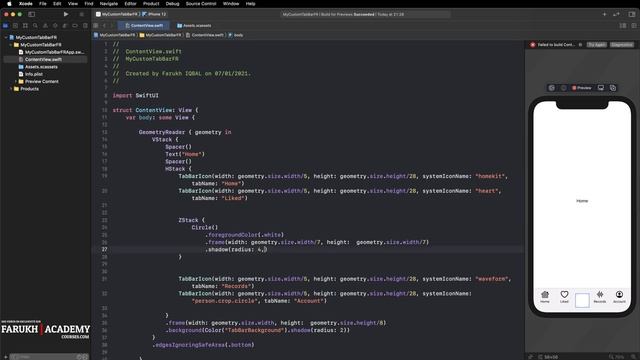Screen dimensions: 640x360
Task: Go back in editor history
Action: point(104,25)
